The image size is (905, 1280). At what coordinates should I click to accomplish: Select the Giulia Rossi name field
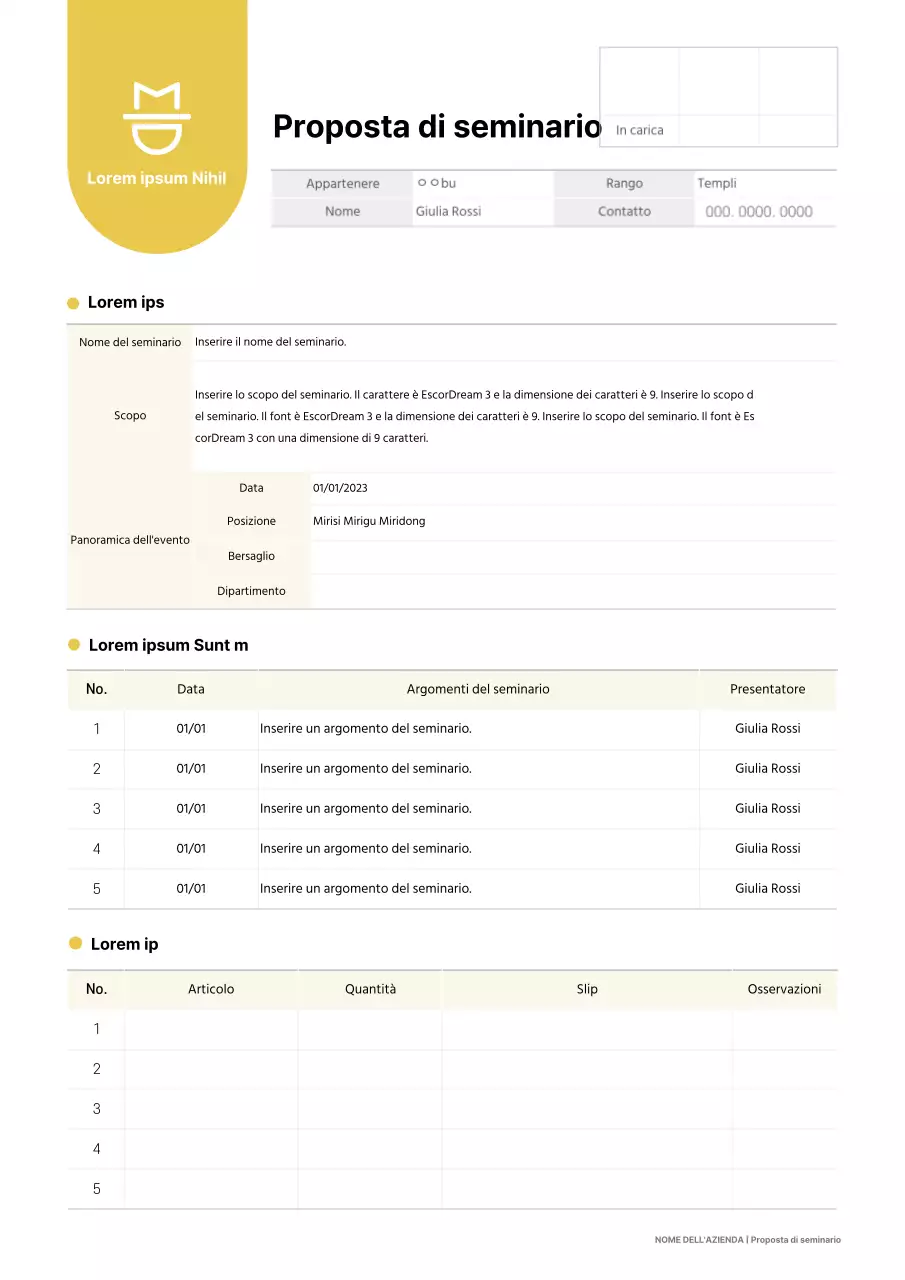pyautogui.click(x=448, y=211)
